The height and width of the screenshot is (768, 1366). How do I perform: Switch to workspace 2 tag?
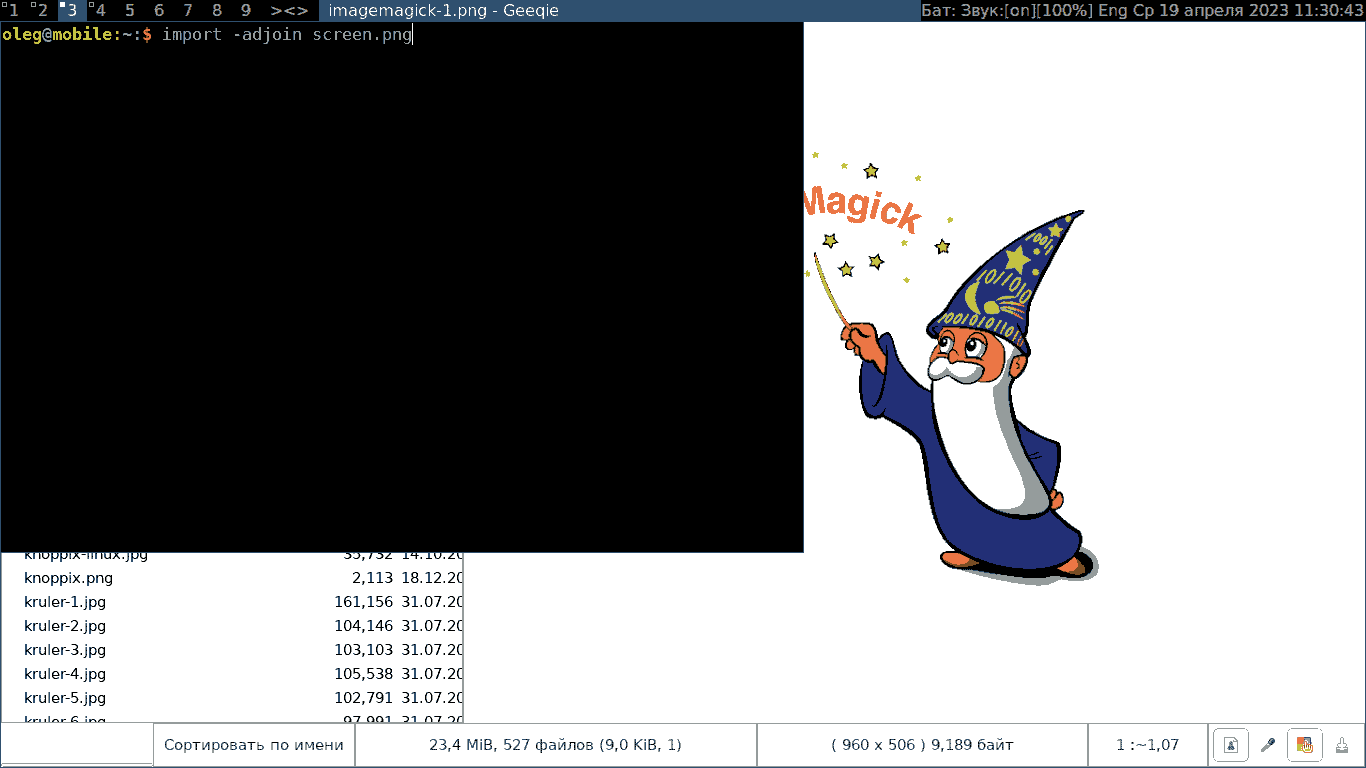click(42, 11)
